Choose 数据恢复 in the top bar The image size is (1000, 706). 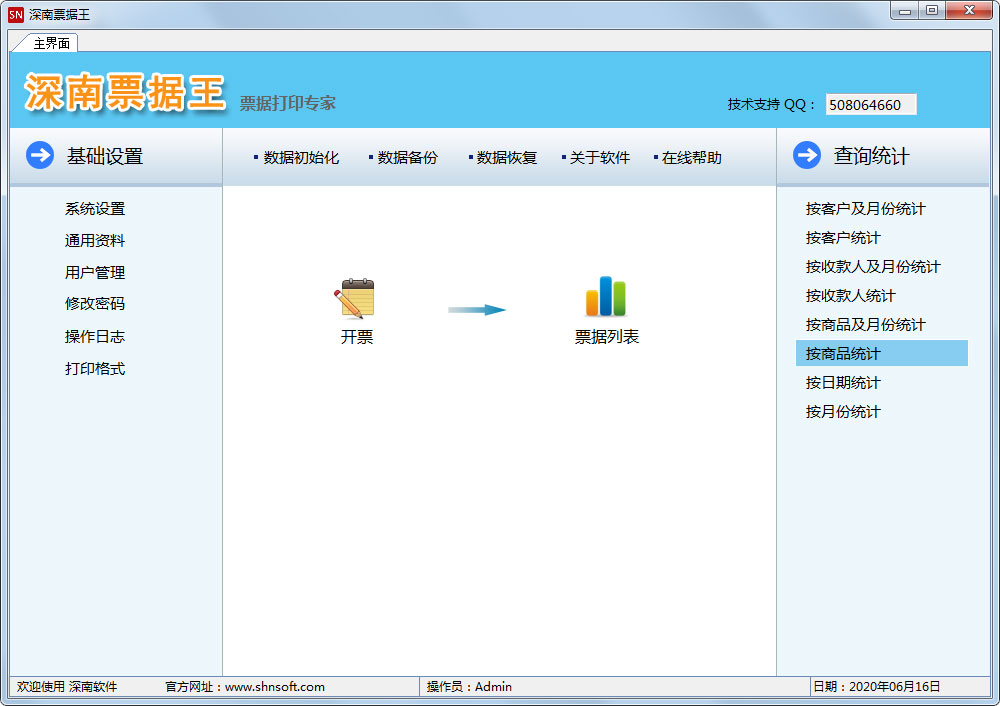[x=506, y=158]
